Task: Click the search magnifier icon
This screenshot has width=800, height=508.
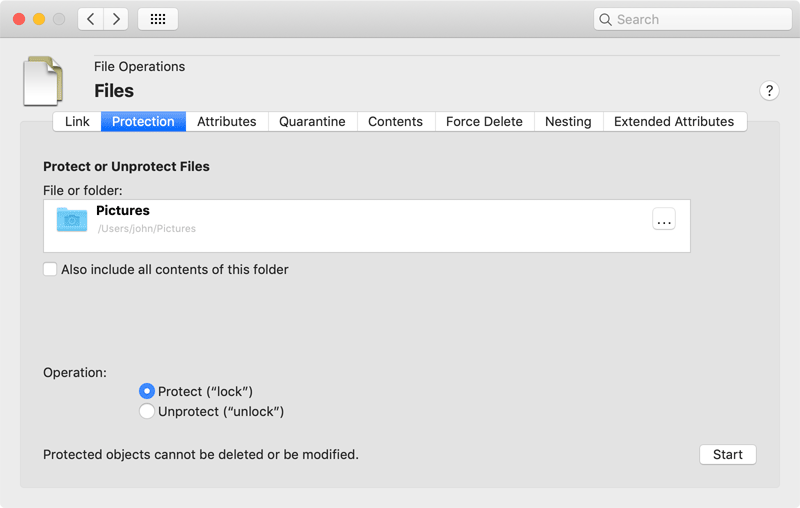Action: 605,19
